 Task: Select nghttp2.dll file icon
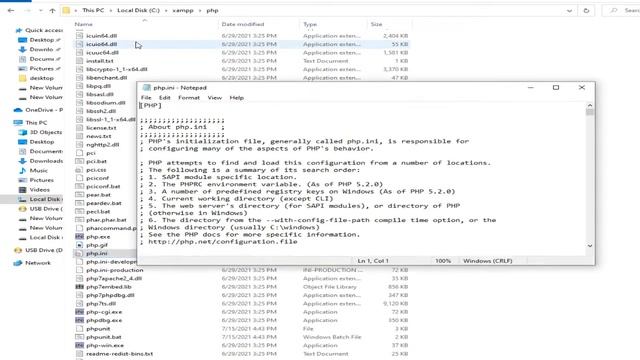point(79,144)
